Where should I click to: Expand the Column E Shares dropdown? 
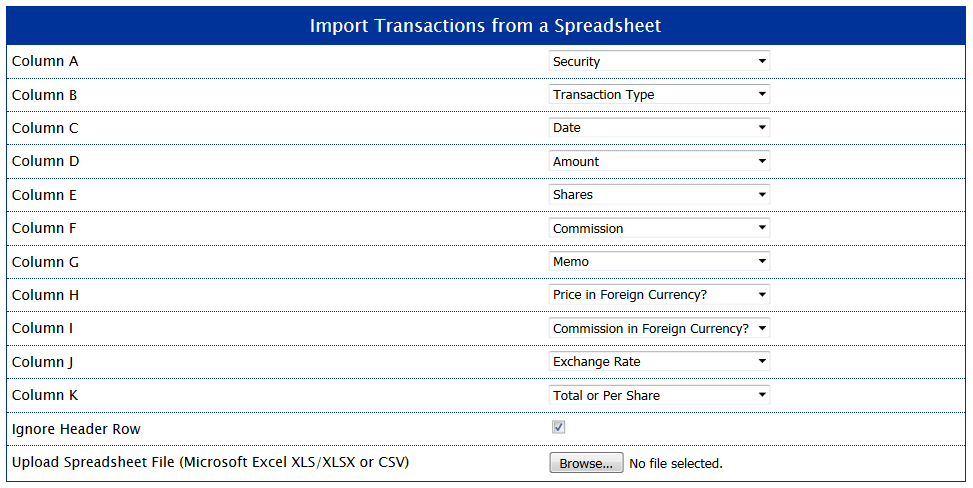[x=659, y=194]
